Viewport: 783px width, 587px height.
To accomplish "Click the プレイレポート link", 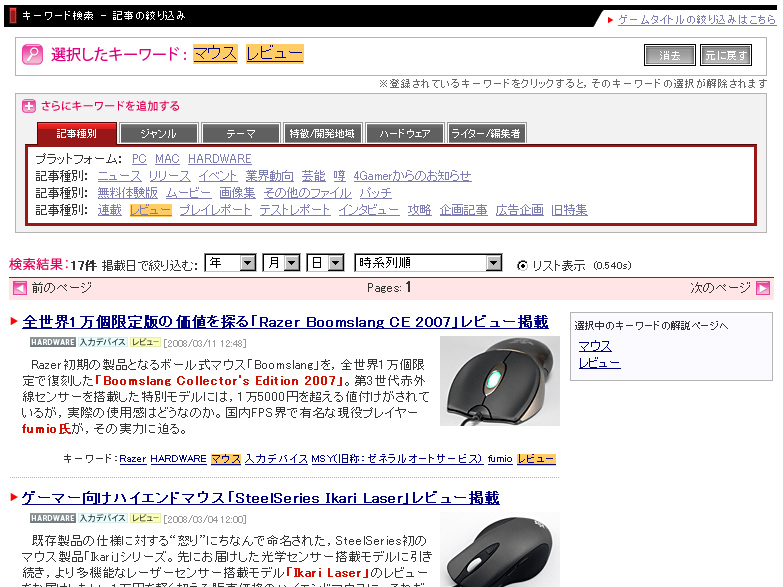I will pos(215,210).
